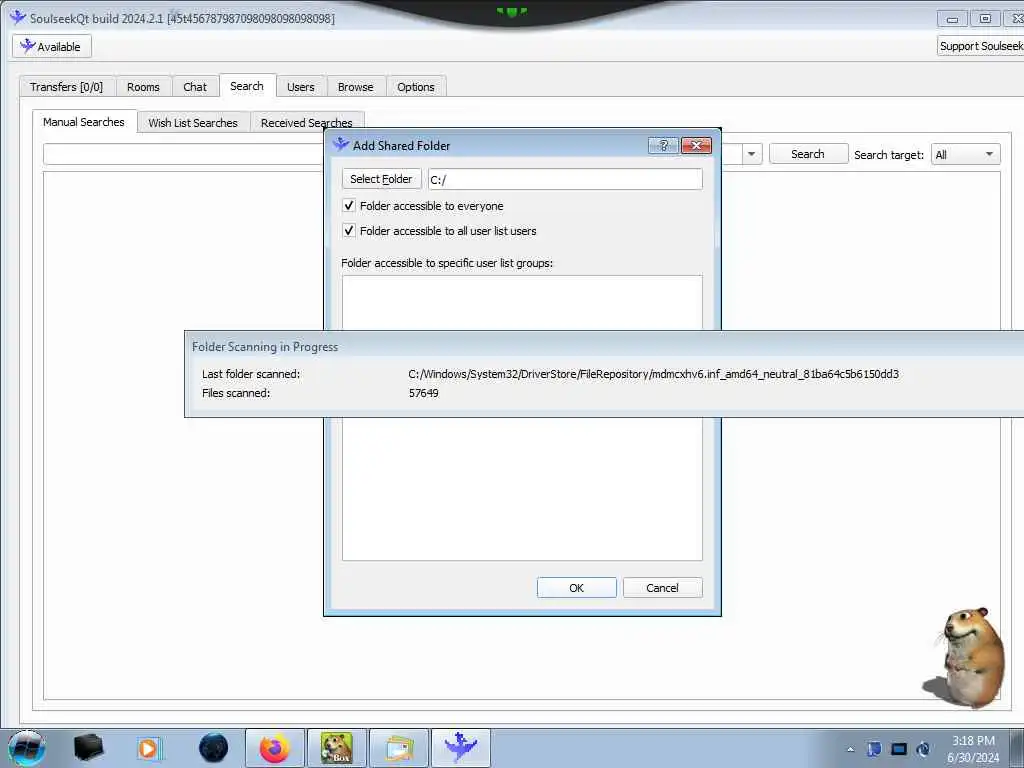Click the files scanned count 57649
Screen dimensions: 1024x768
tap(424, 393)
